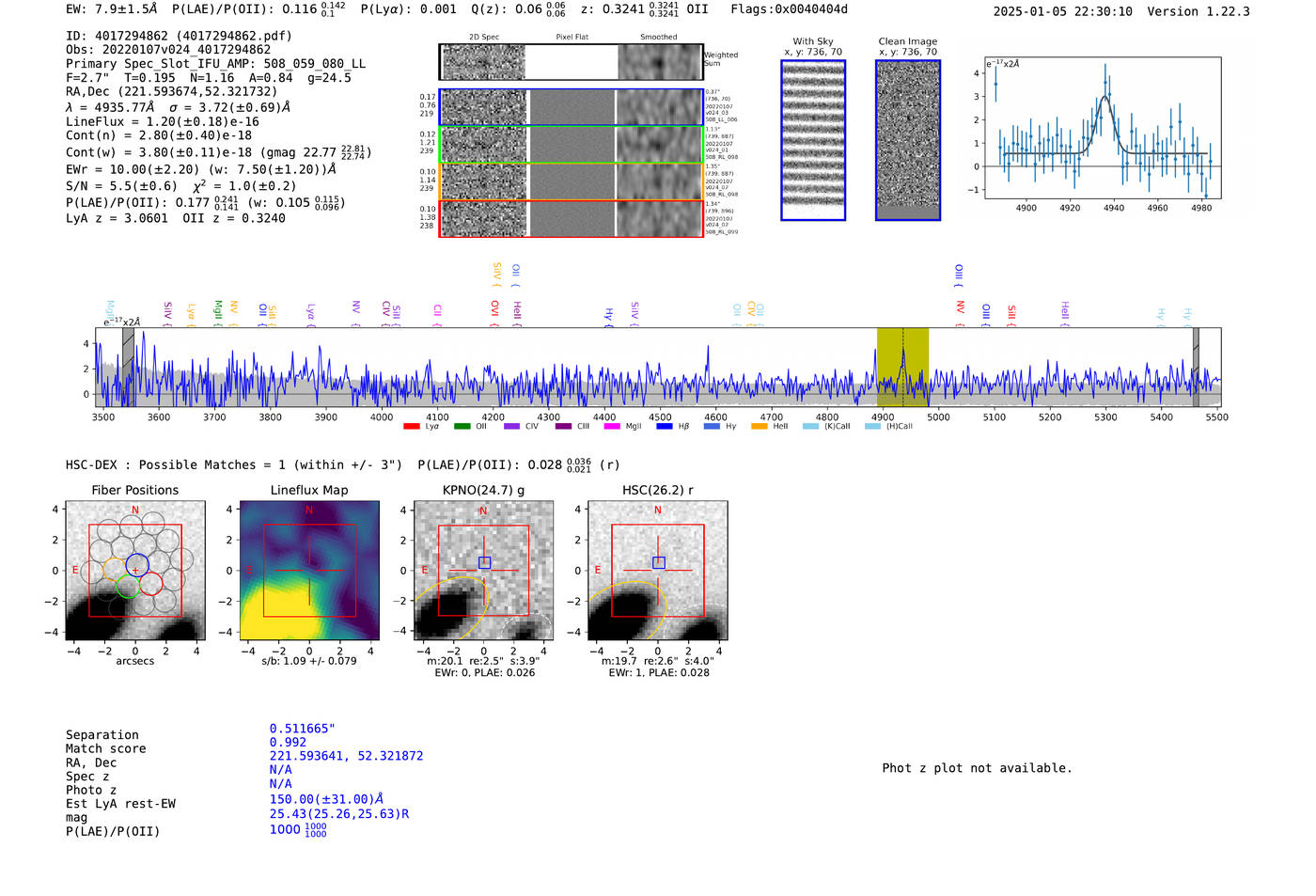Click the blue 221.593641, 52.321872 coordinates
The width and height of the screenshot is (1316, 896).
coord(346,756)
